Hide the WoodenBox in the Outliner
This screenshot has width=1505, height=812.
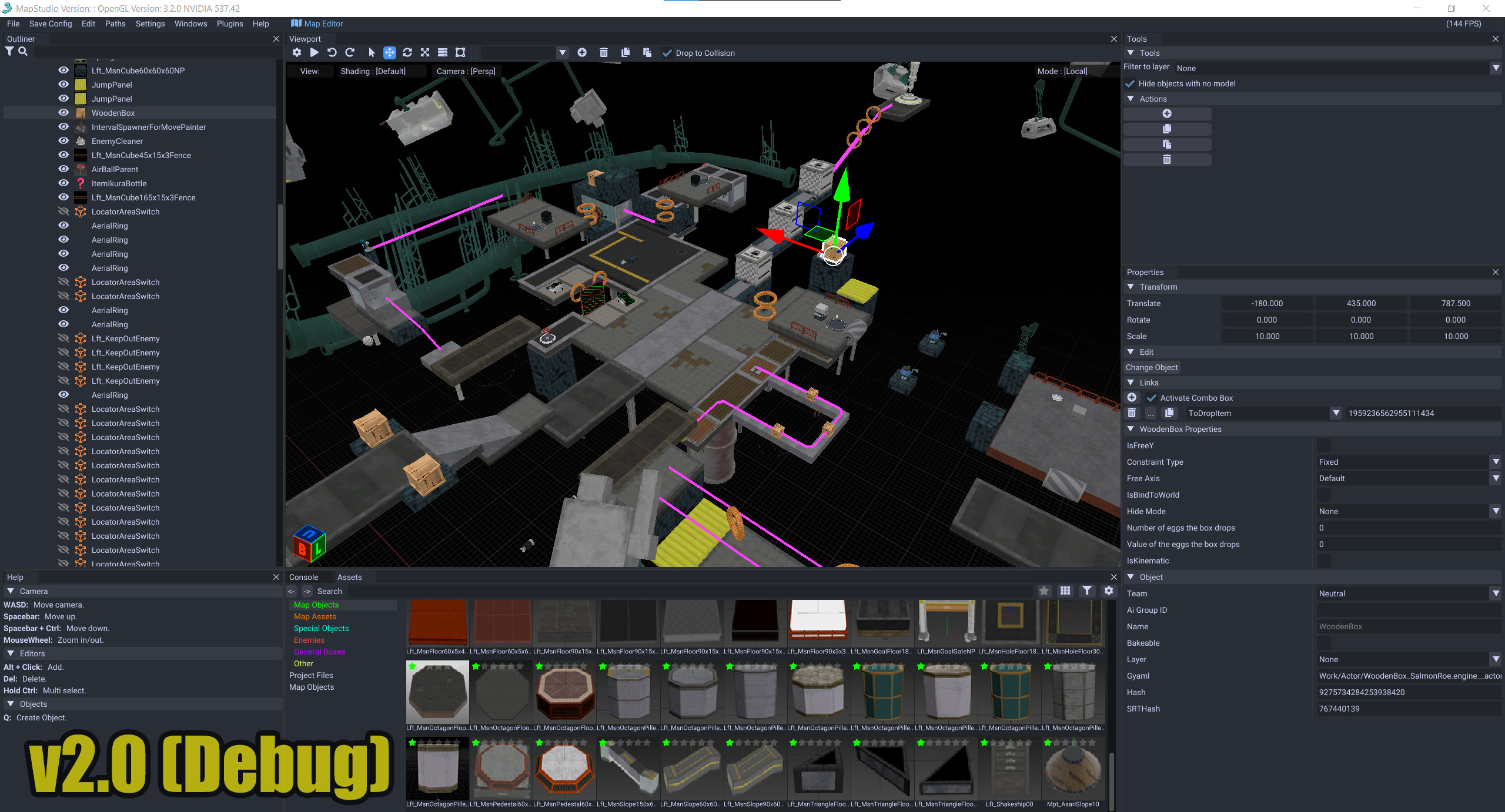coord(63,112)
